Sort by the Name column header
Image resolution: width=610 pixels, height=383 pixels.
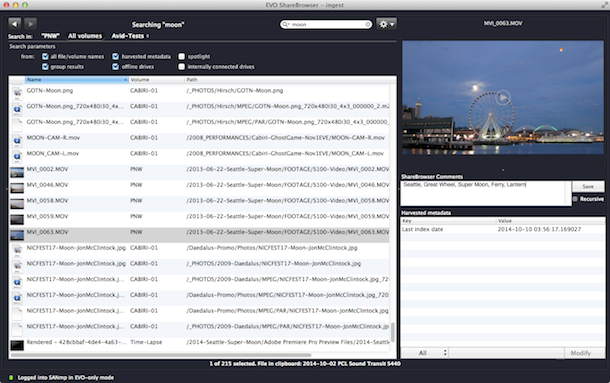coord(77,79)
